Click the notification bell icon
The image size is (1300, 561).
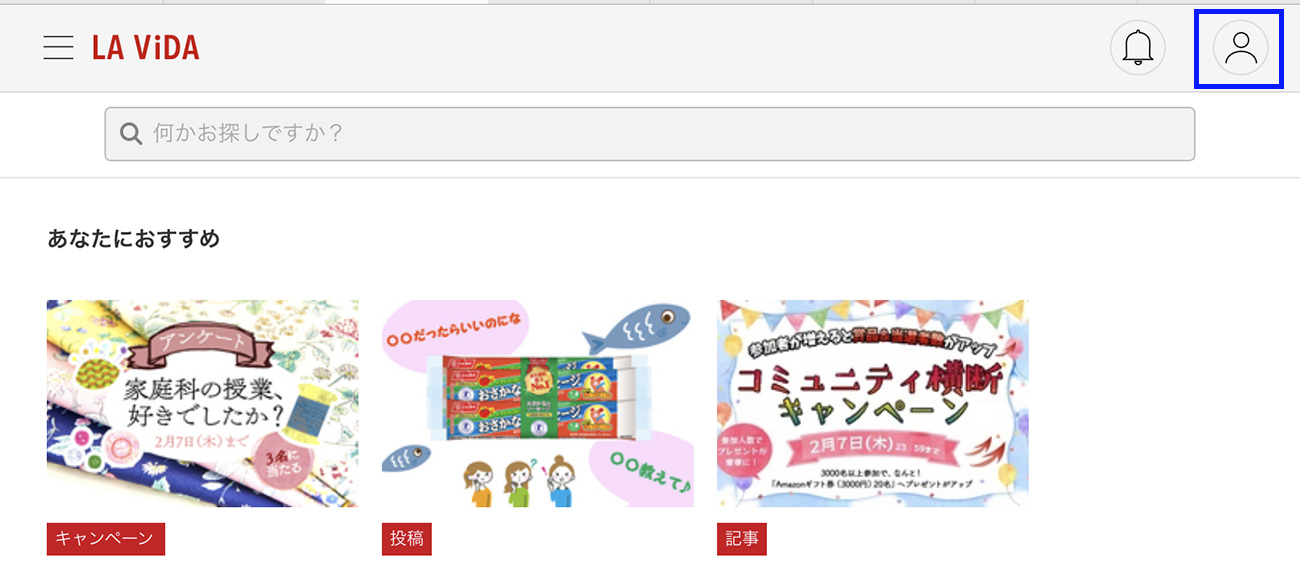(1137, 47)
